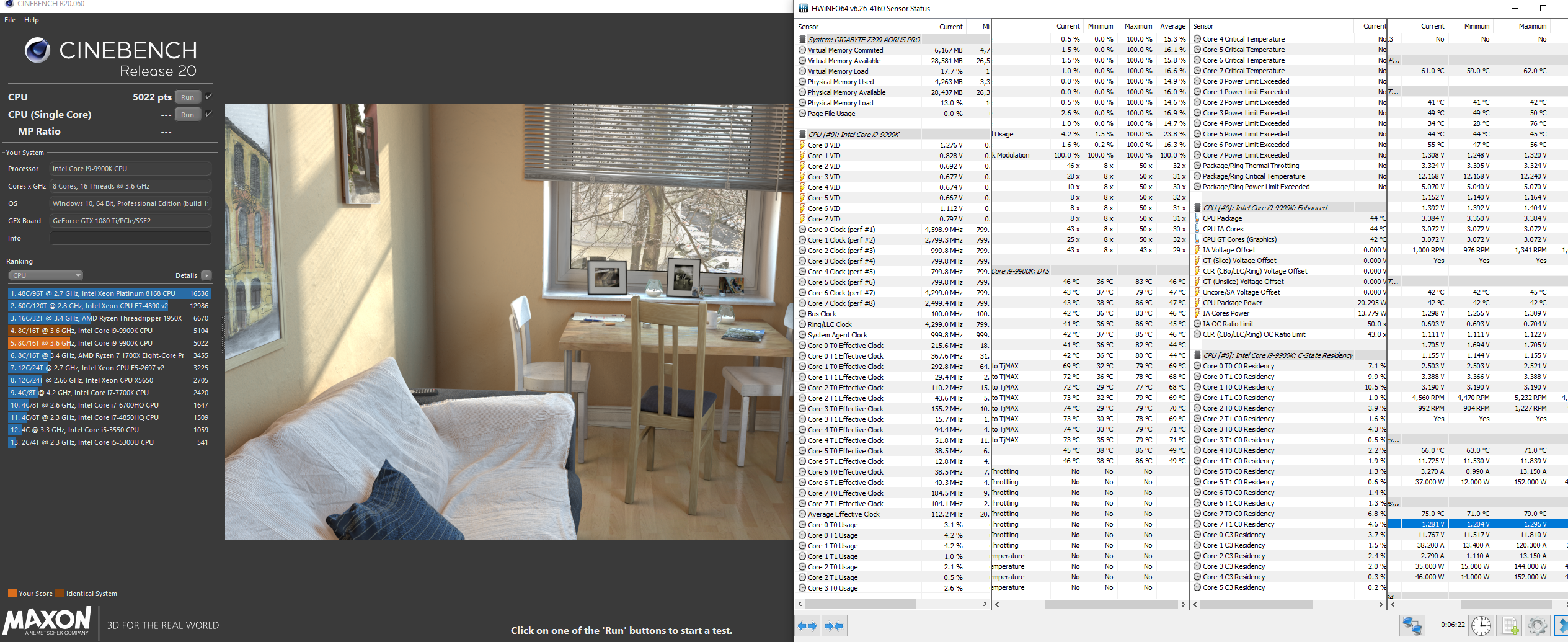The image size is (1568, 642).
Task: Click the thermometer icon beside CPU GT Cores (Graphics)
Action: [x=1197, y=239]
